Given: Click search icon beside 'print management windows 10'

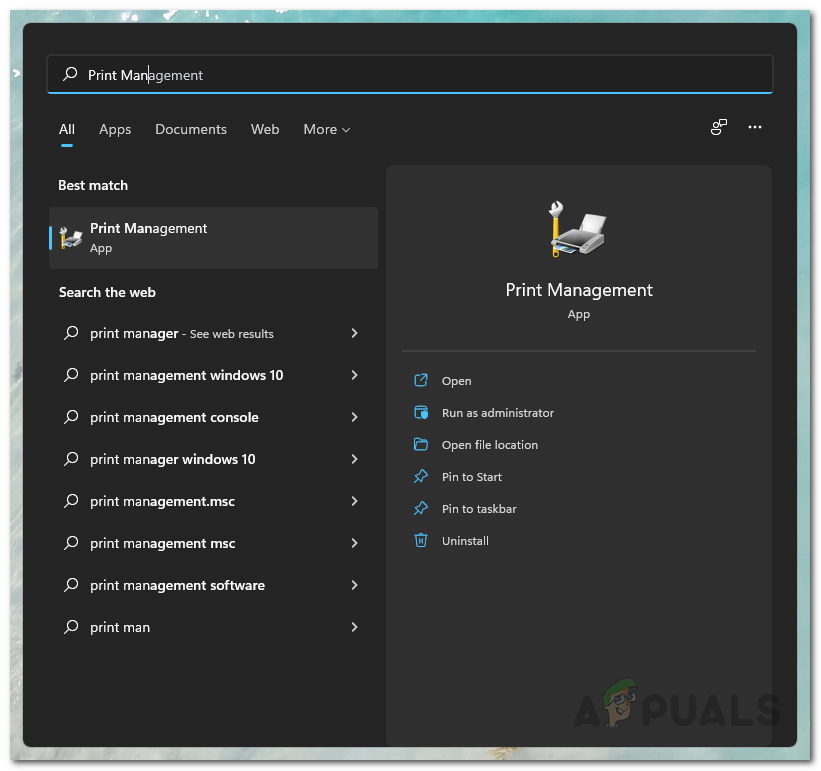Looking at the screenshot, I should click(x=71, y=375).
